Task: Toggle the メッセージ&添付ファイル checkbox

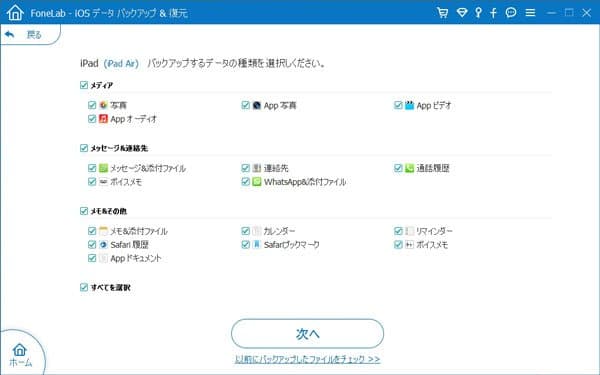Action: click(x=92, y=168)
